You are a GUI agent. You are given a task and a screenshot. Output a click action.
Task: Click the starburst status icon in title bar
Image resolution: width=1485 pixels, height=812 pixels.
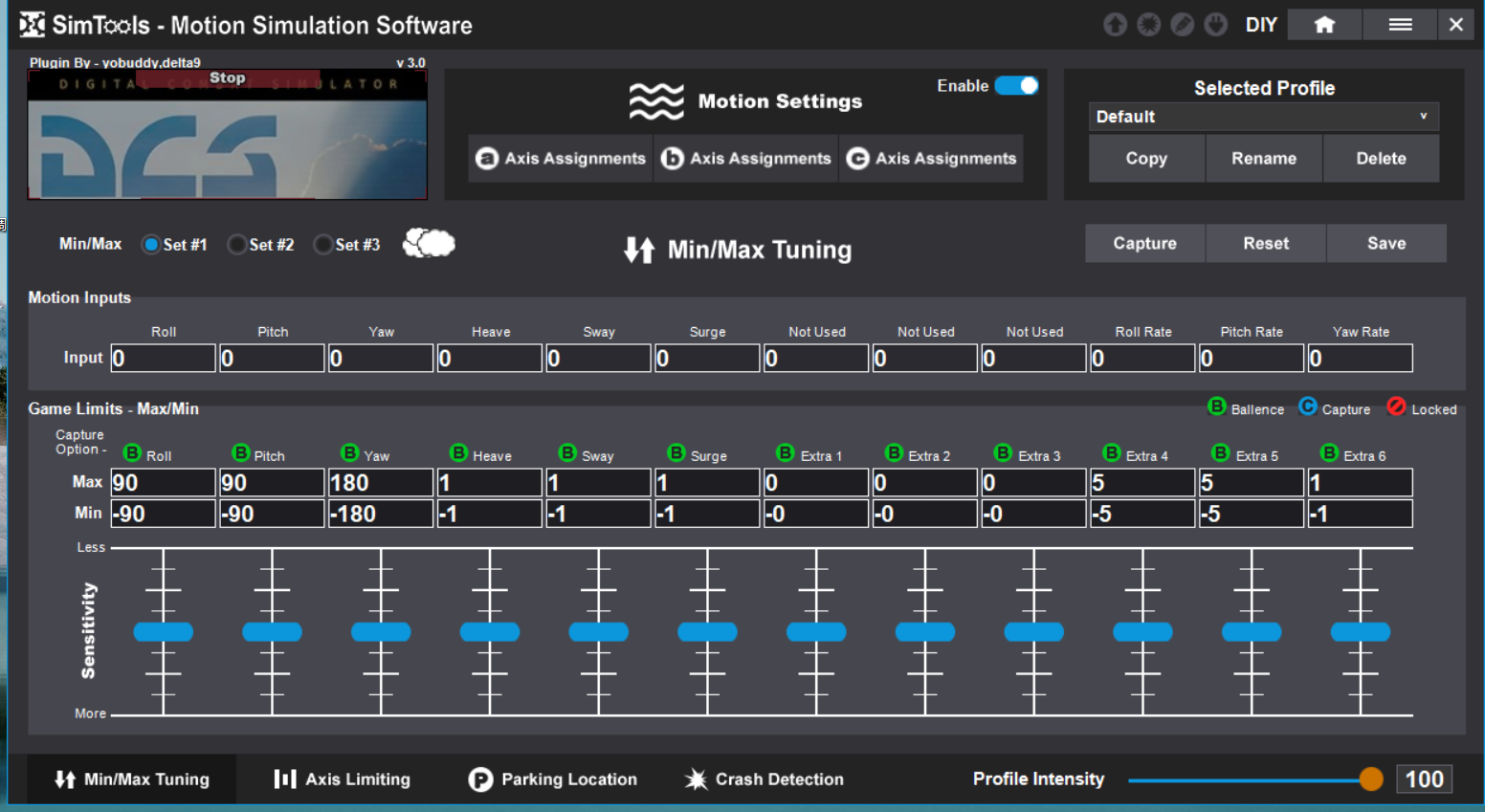(x=1148, y=24)
